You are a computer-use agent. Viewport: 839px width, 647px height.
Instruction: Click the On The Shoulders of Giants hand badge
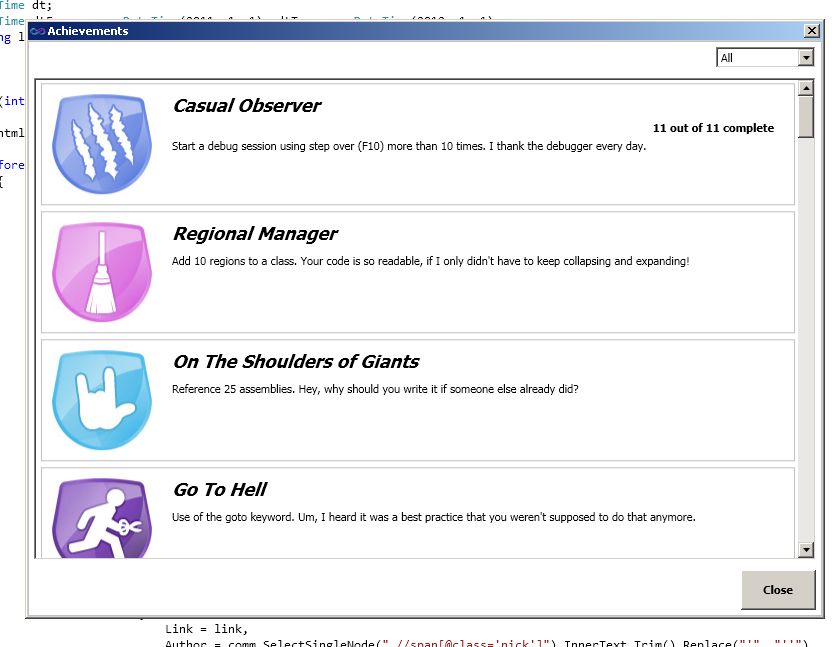click(102, 400)
